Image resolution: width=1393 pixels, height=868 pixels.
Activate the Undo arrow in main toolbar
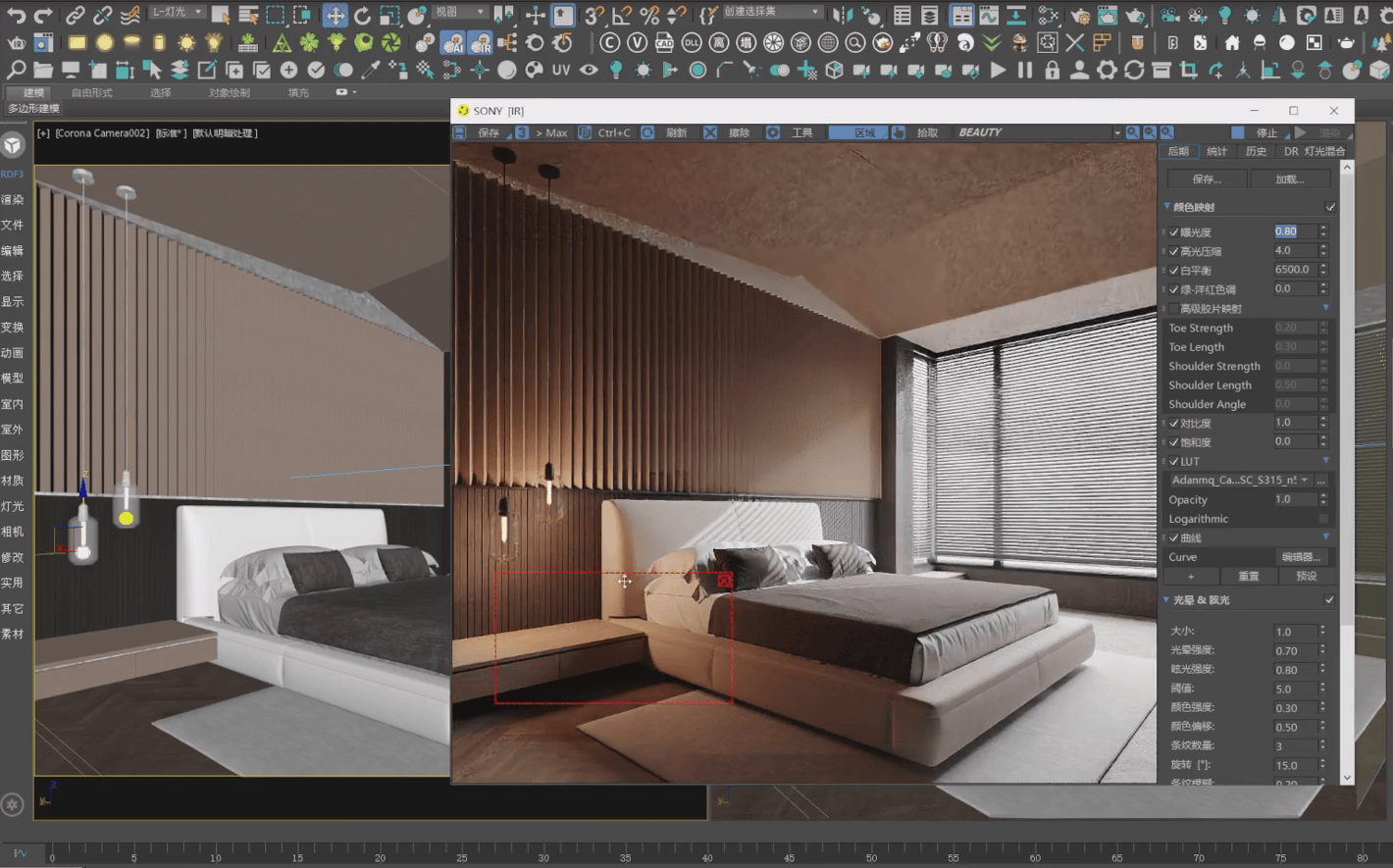click(x=16, y=14)
